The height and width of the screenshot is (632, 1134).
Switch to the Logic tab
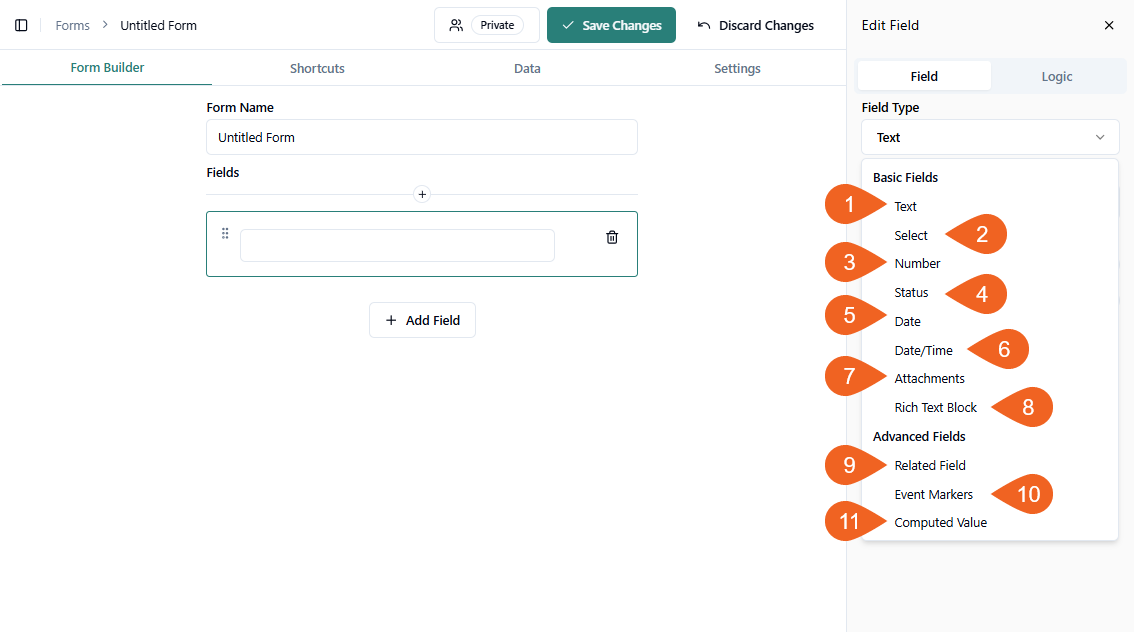click(x=1056, y=76)
